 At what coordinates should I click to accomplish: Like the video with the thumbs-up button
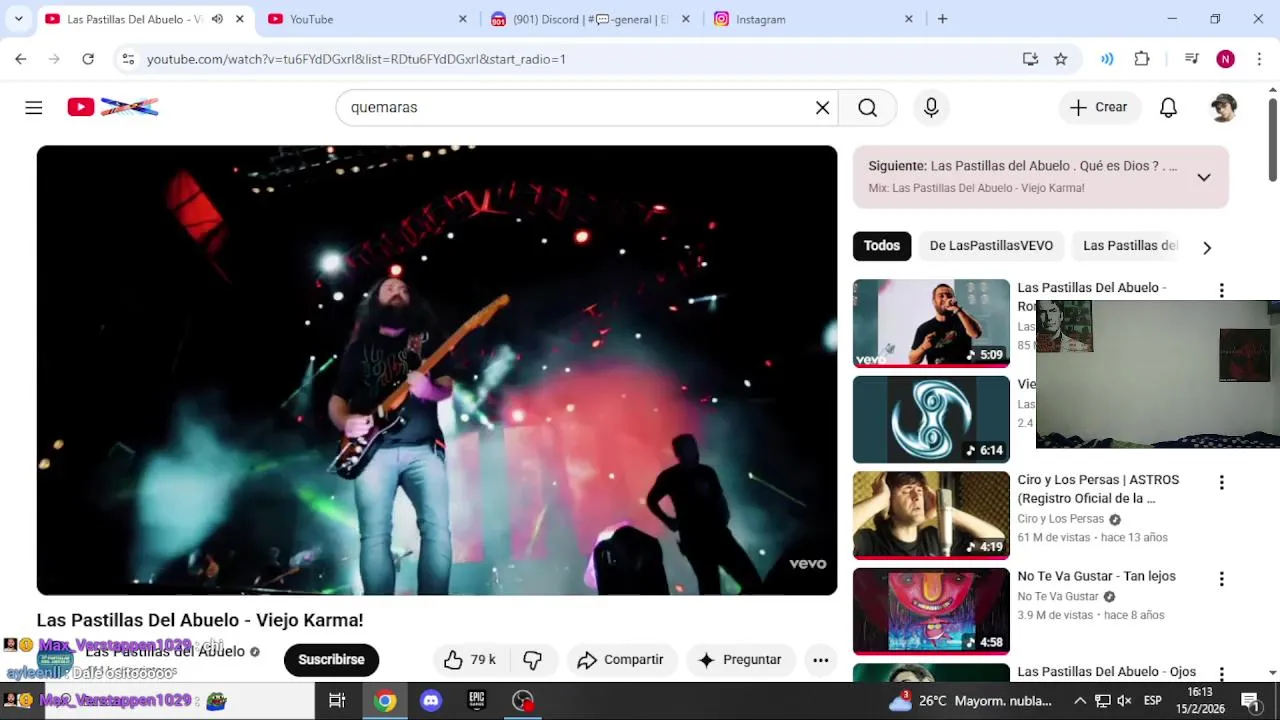coord(470,660)
